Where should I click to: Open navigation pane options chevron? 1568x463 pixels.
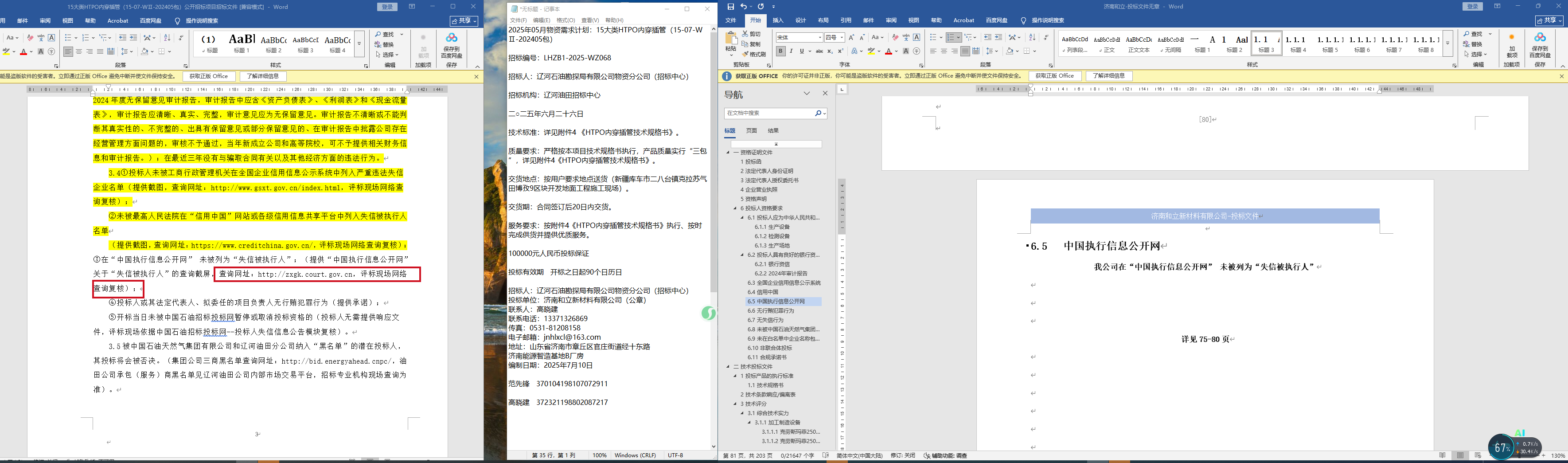[x=807, y=93]
